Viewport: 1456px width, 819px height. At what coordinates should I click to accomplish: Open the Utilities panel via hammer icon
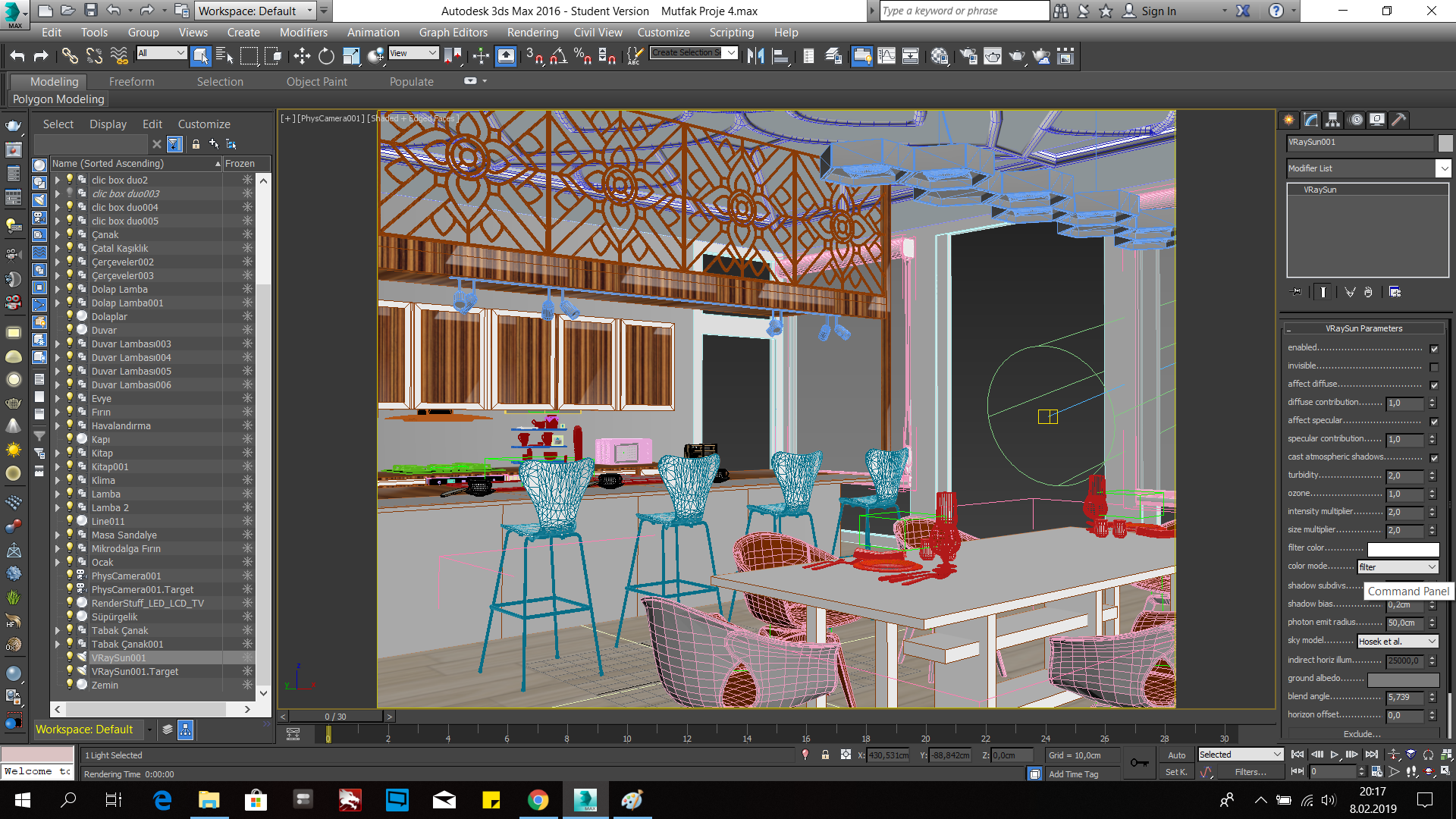tap(1399, 120)
